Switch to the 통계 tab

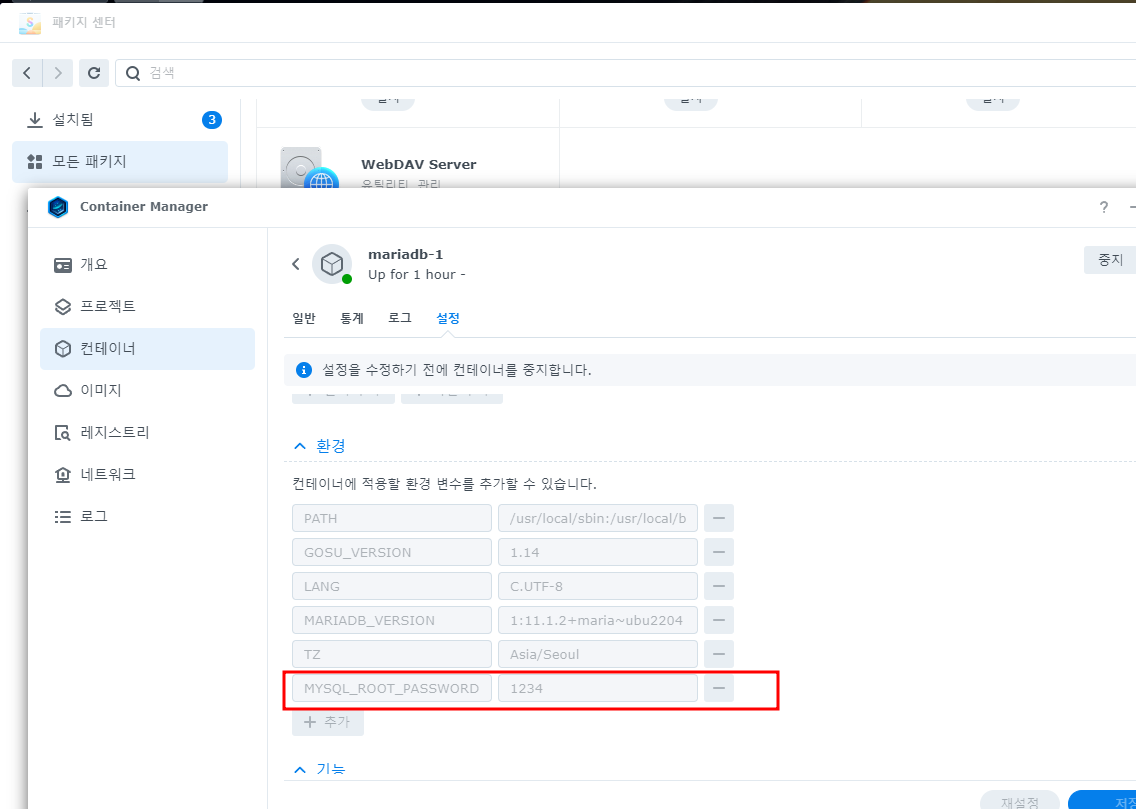point(351,318)
